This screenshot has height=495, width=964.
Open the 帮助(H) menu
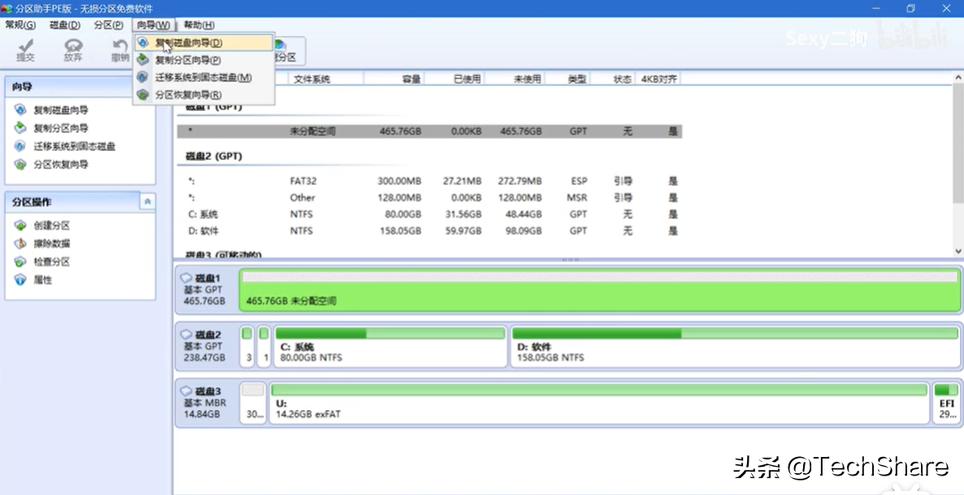199,25
